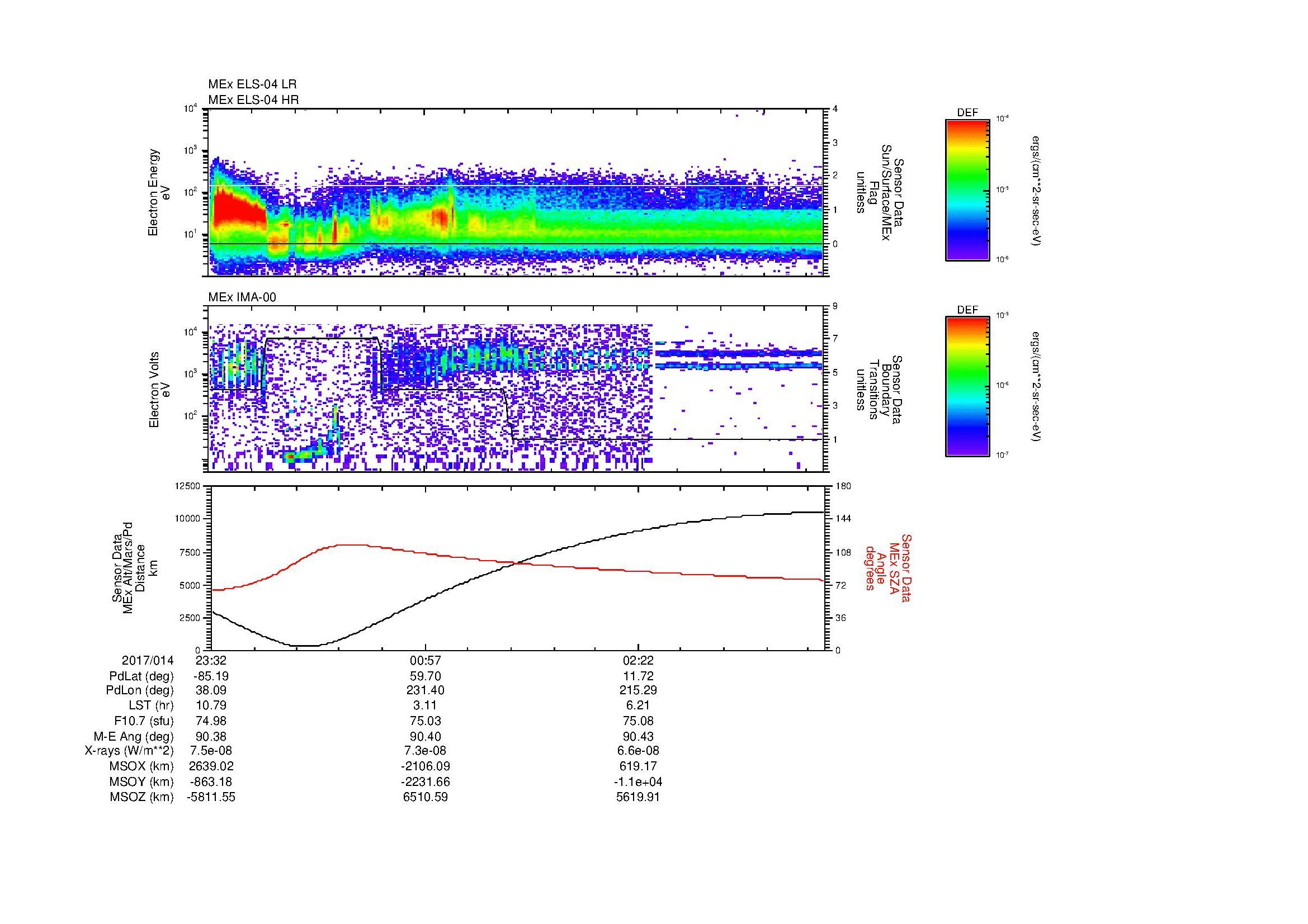Click the time tick '00:57'
The image size is (1308, 924).
coord(426,660)
